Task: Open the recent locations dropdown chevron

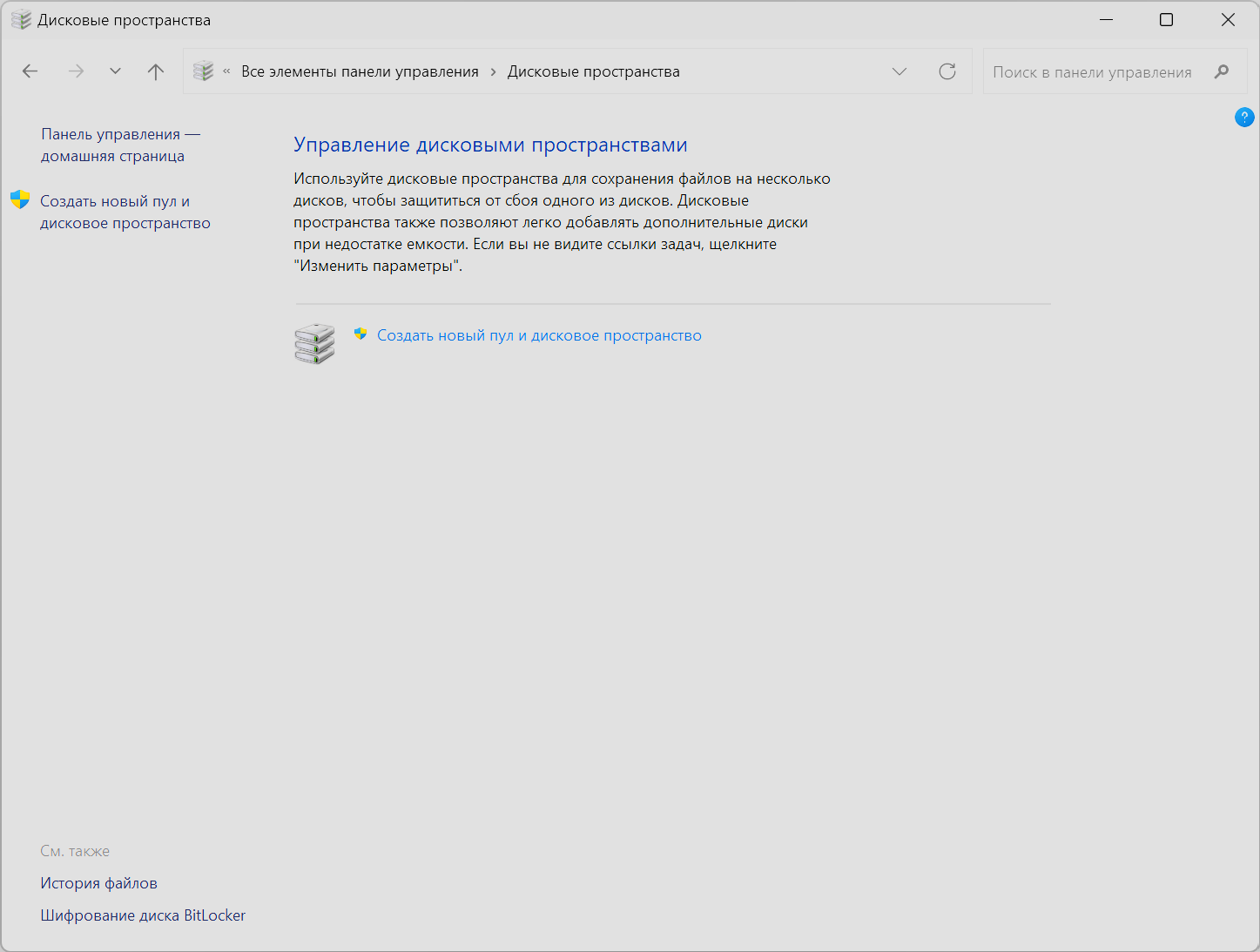Action: pyautogui.click(x=115, y=71)
